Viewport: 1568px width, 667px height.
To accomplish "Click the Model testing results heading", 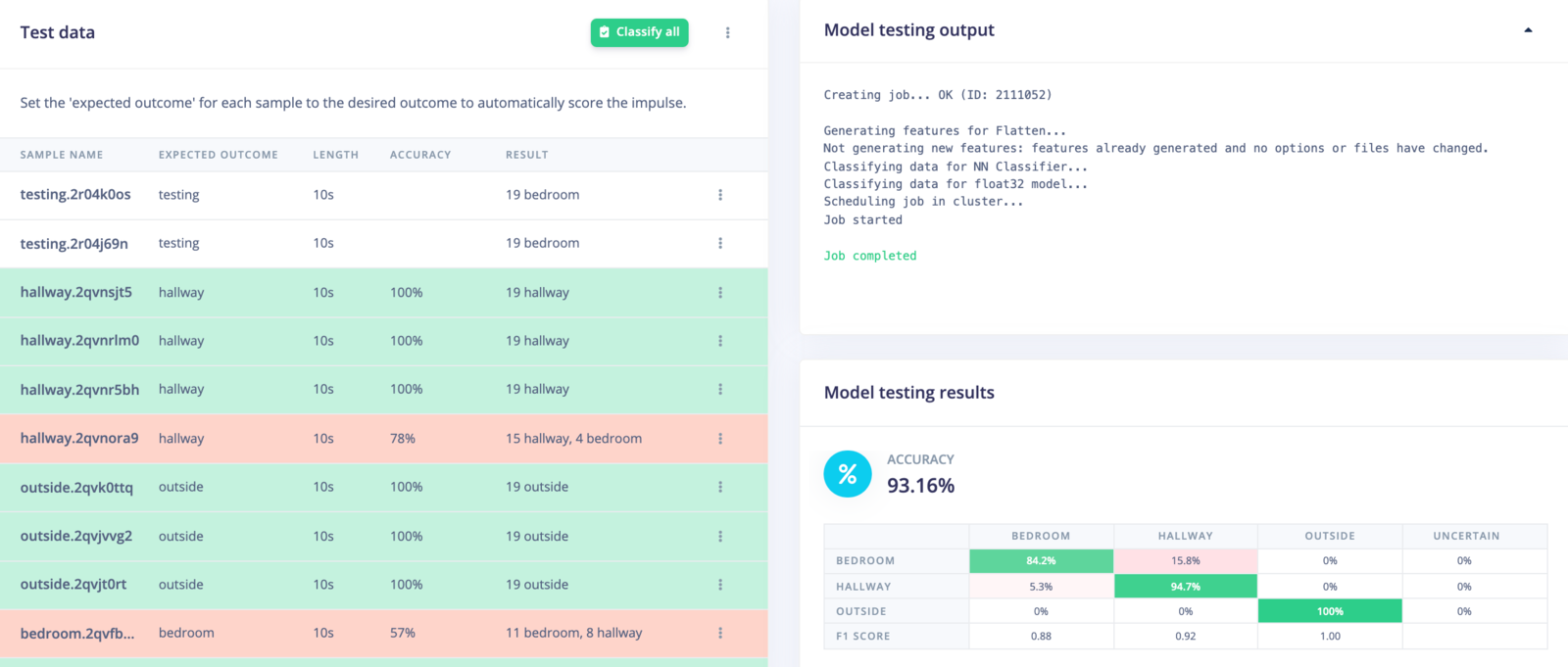I will coord(909,393).
